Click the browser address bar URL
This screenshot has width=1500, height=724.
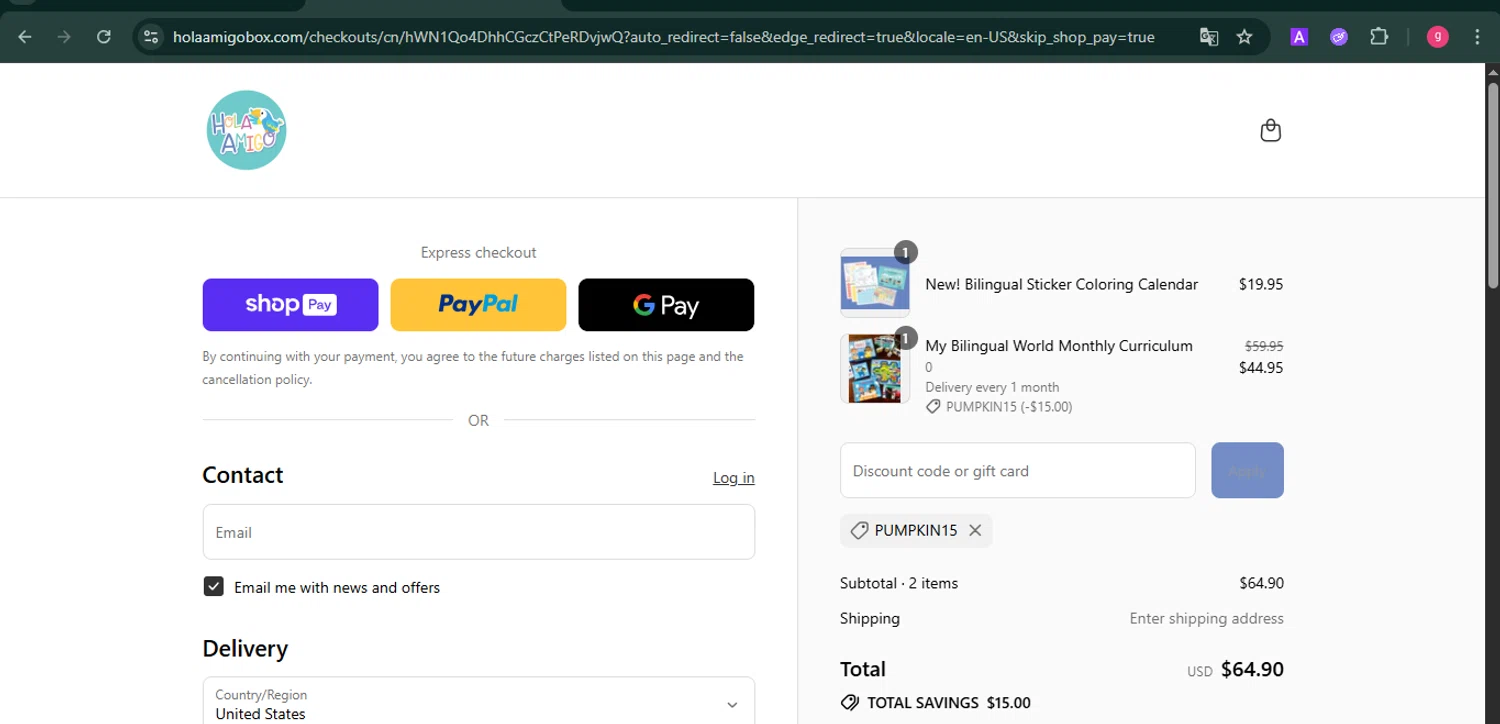point(663,37)
